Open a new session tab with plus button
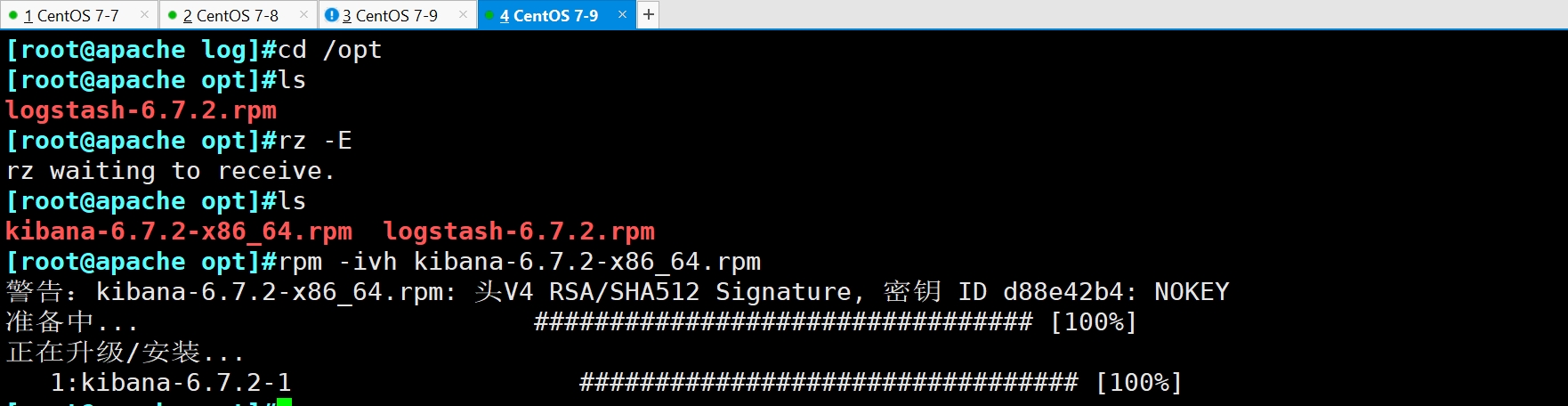This screenshot has width=1568, height=406. pyautogui.click(x=649, y=14)
